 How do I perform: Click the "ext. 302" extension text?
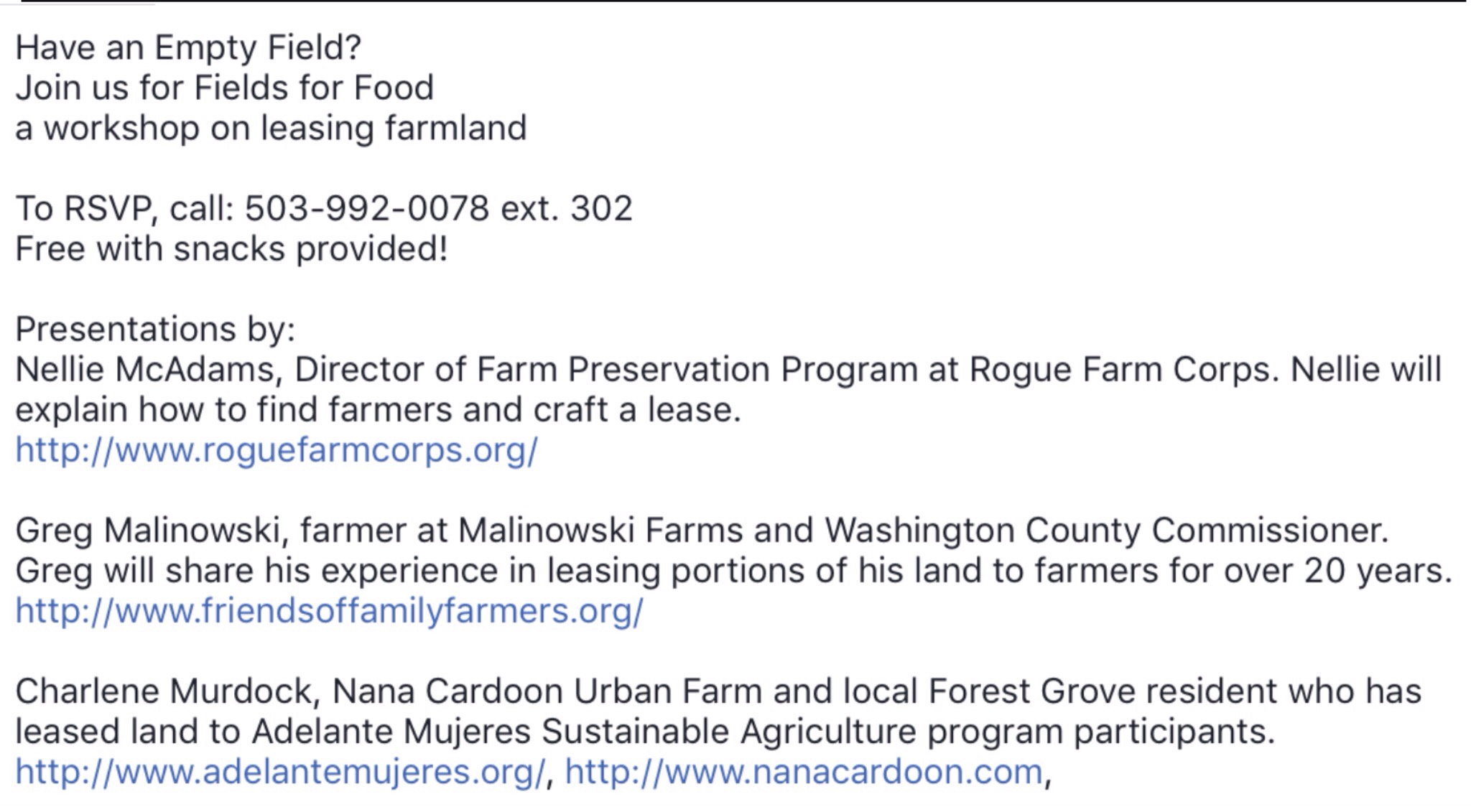566,209
